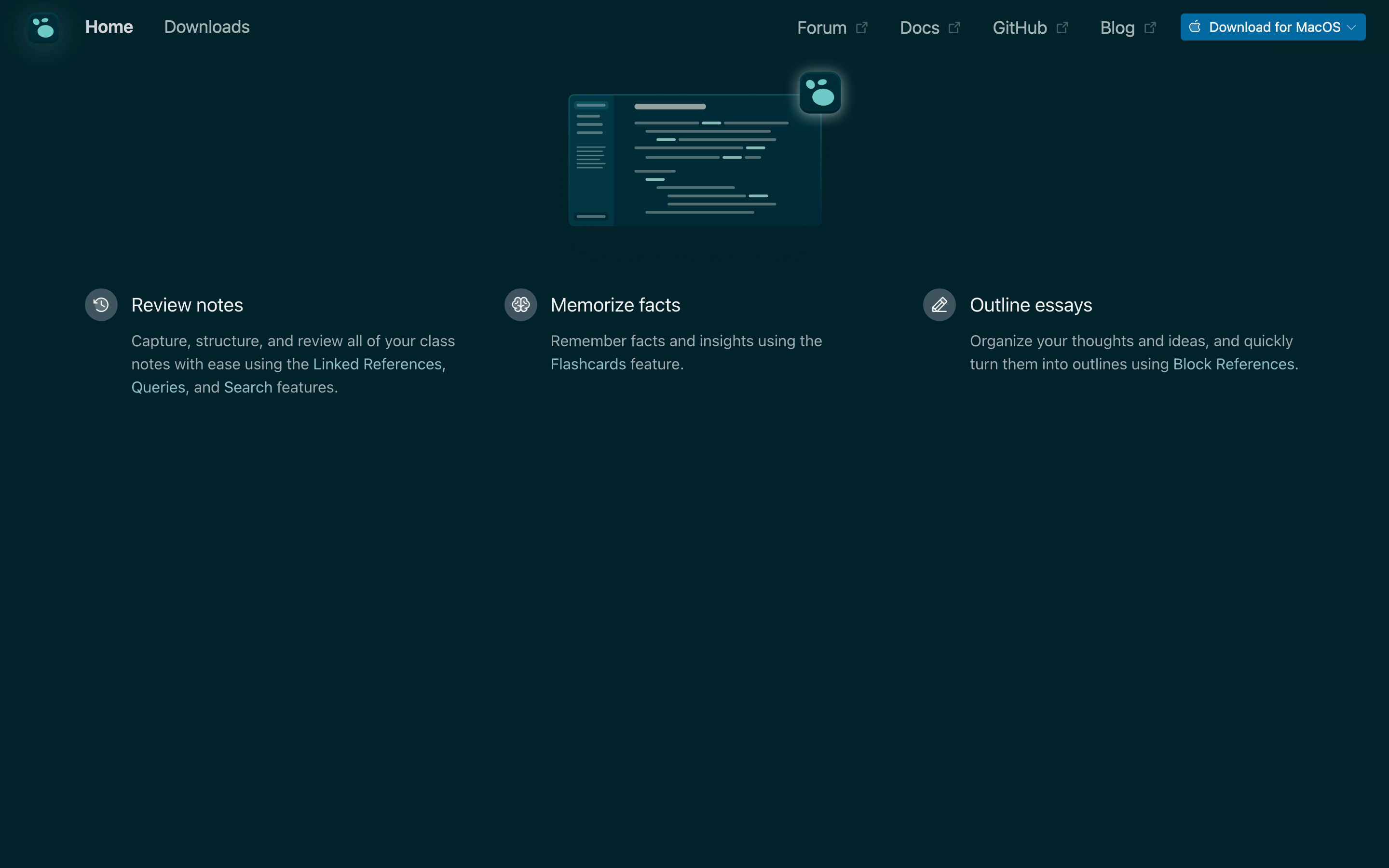Screen dimensions: 1389x868
Task: Click the history clock icon for Review notes
Action: (x=101, y=305)
